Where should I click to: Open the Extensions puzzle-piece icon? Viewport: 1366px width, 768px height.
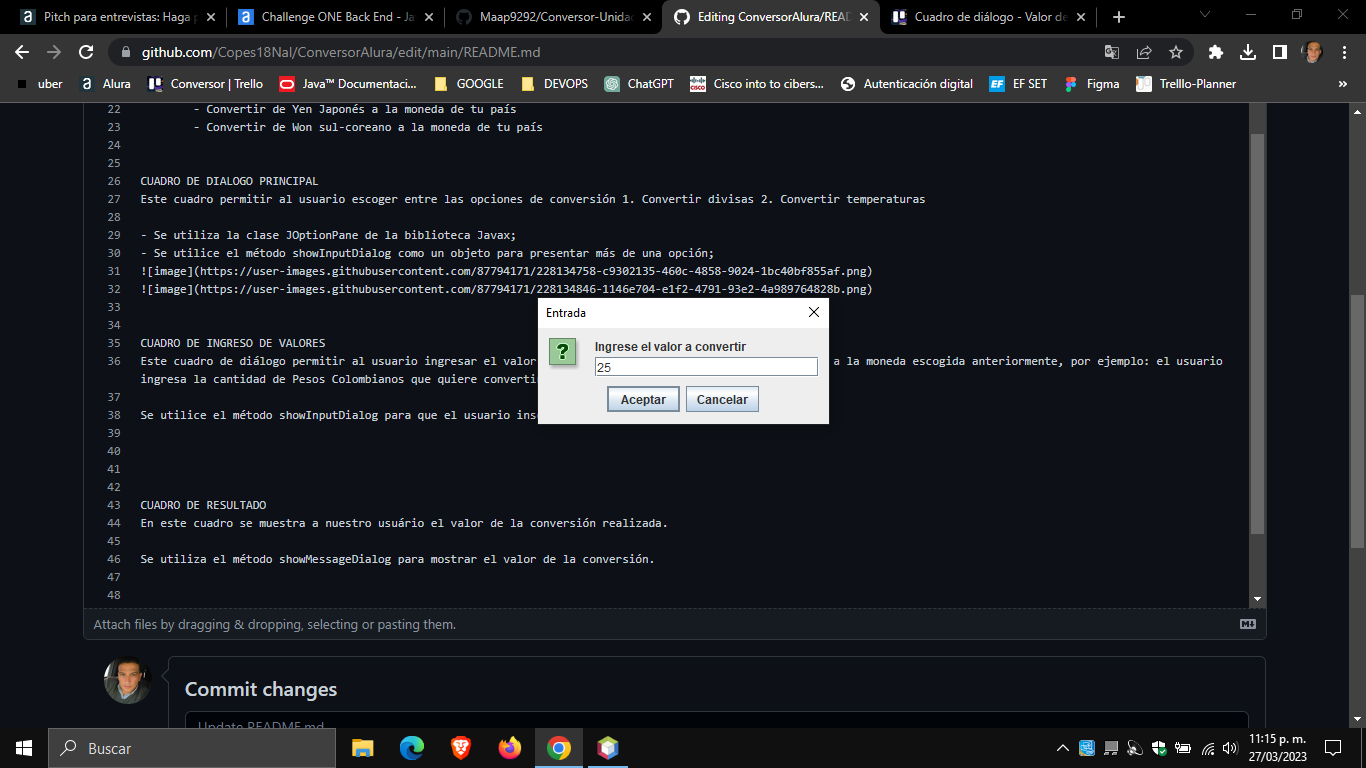tap(1216, 55)
